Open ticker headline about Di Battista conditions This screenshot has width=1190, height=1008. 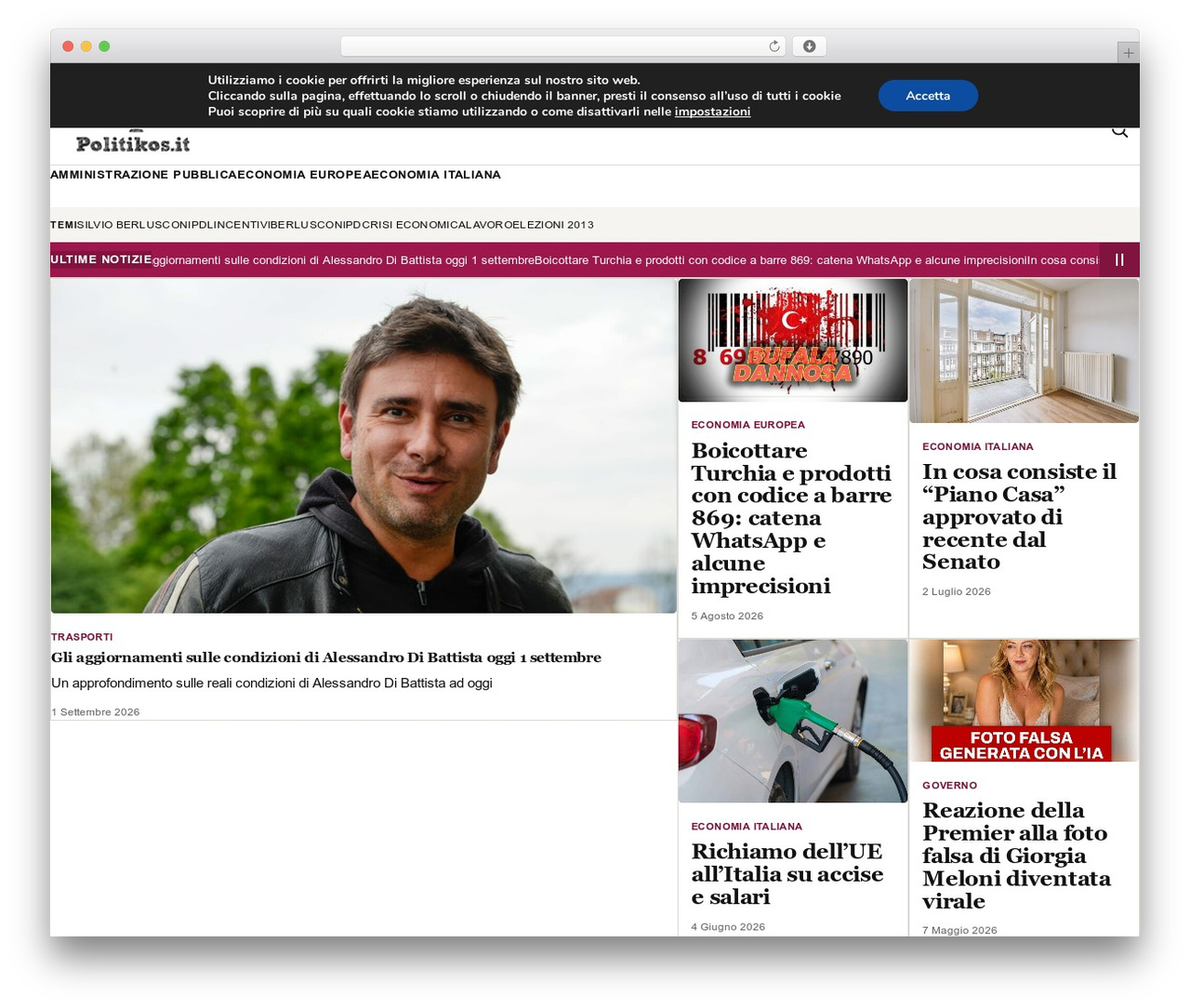point(343,260)
